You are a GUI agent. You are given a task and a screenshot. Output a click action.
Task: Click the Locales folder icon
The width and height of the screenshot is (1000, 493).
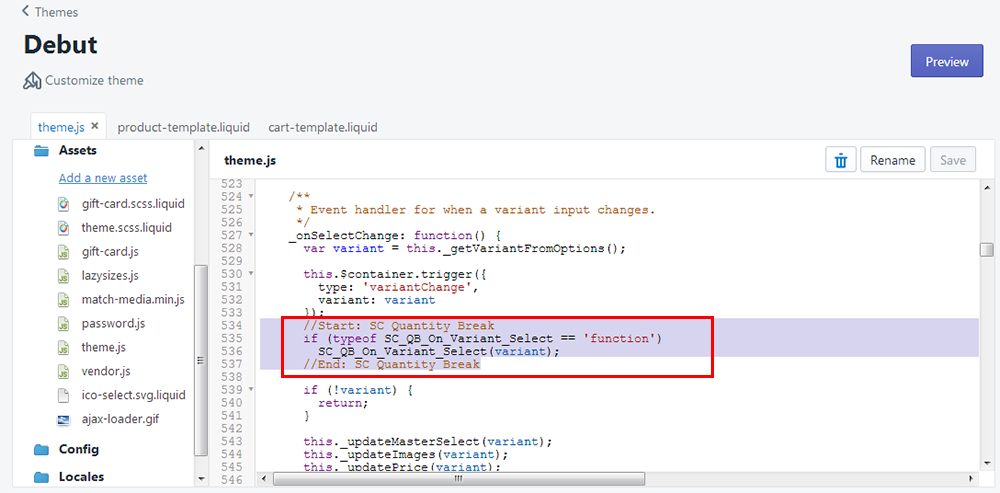coord(41,477)
